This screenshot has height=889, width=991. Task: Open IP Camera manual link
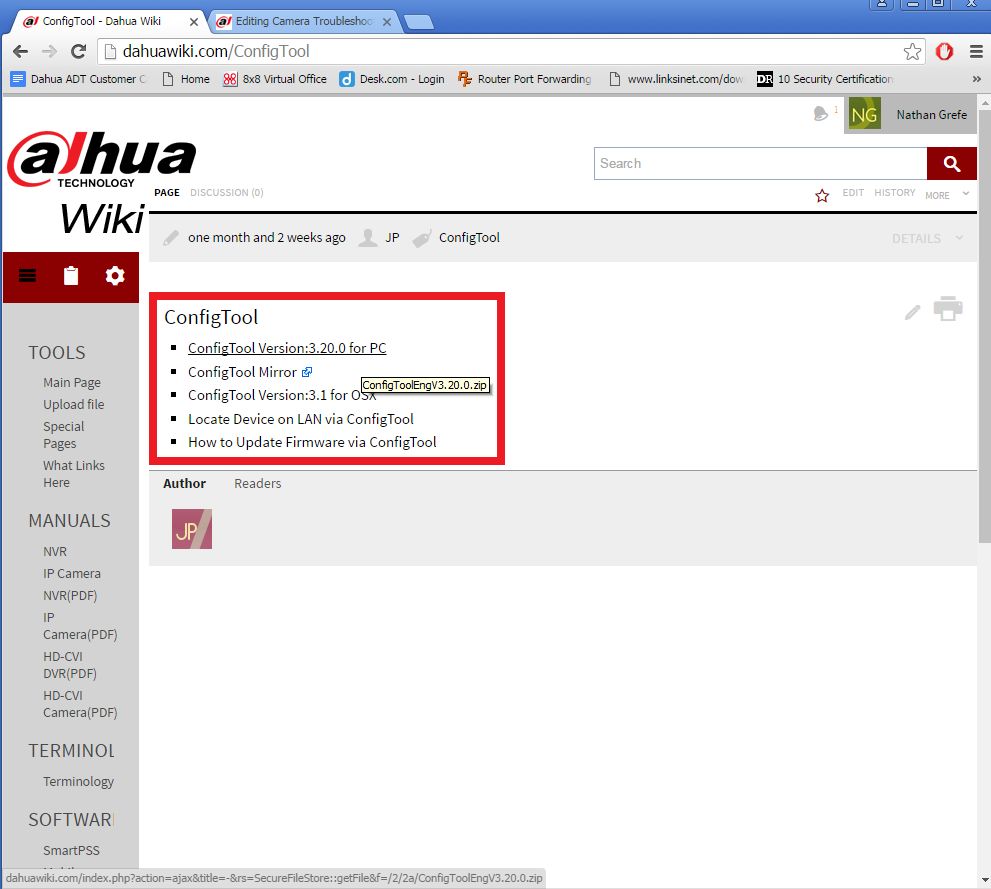tap(72, 574)
